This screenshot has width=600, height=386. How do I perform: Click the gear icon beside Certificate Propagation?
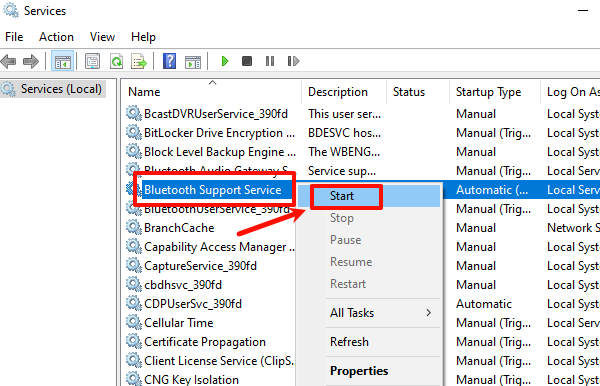point(134,342)
